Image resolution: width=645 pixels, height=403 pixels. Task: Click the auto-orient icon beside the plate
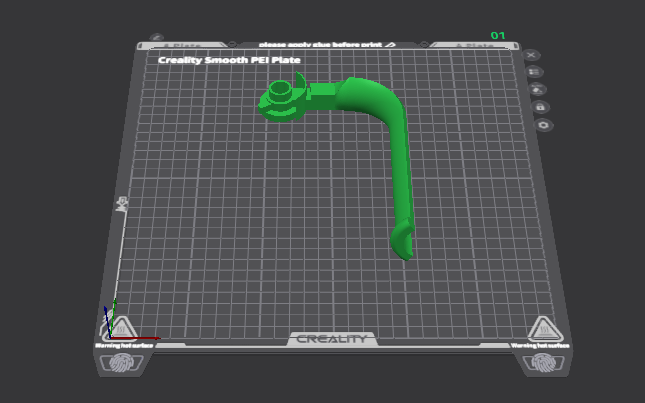(537, 89)
